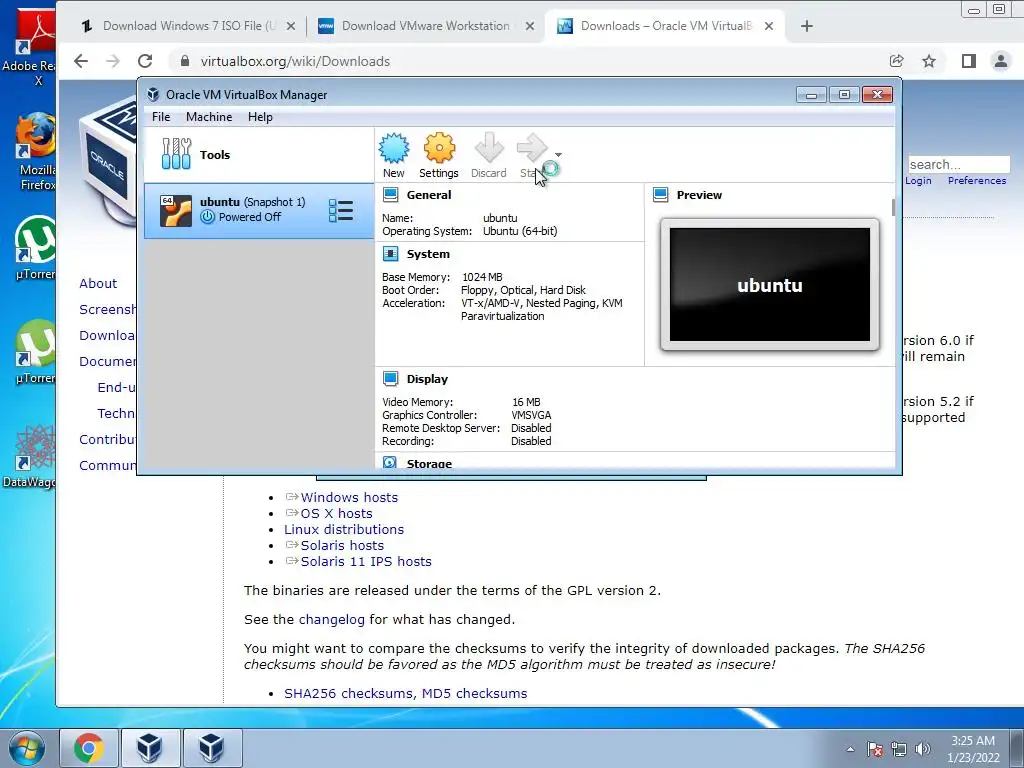Select the Downloads Oracle VM VirtualBox tab

tap(666, 26)
